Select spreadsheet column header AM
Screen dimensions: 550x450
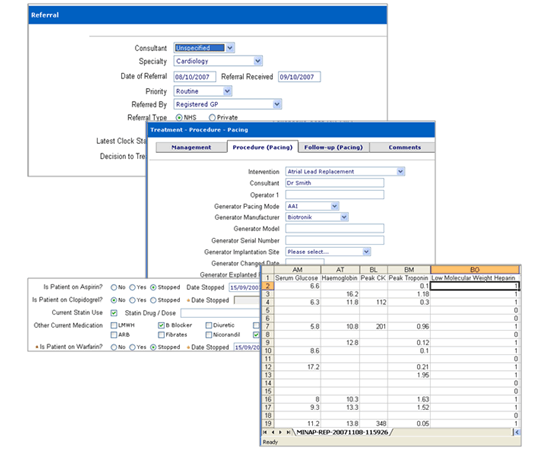tap(297, 270)
